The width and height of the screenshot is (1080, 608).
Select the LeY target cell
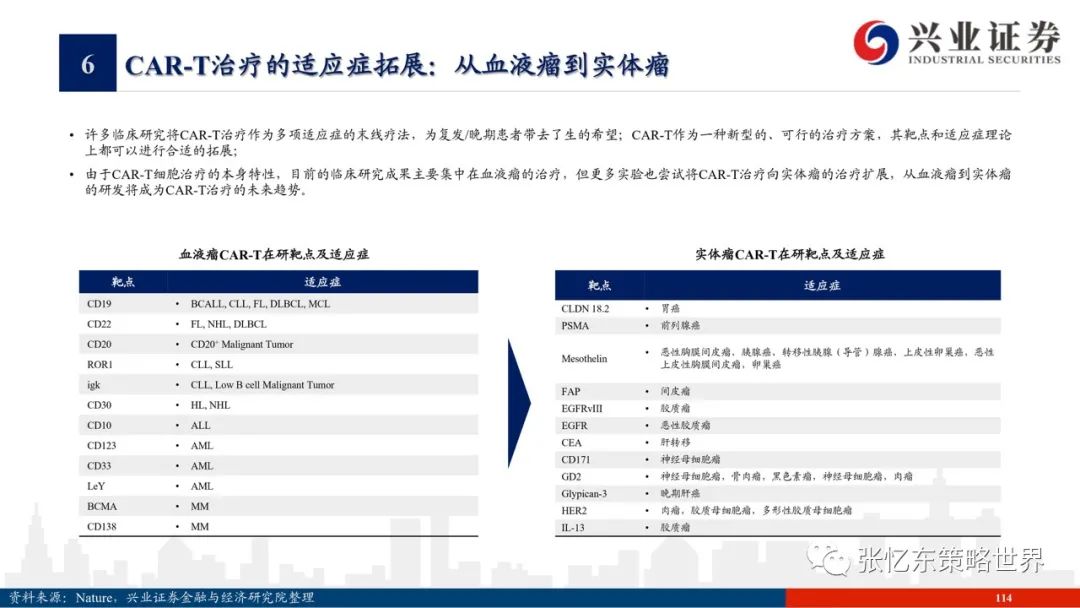click(x=96, y=486)
